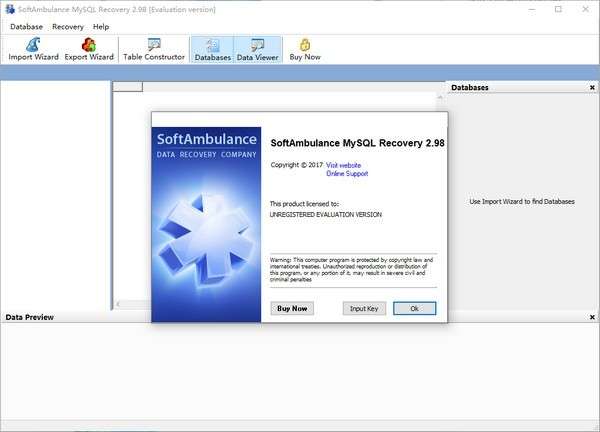600x432 pixels.
Task: Launch the Export Wizard
Action: click(x=89, y=49)
